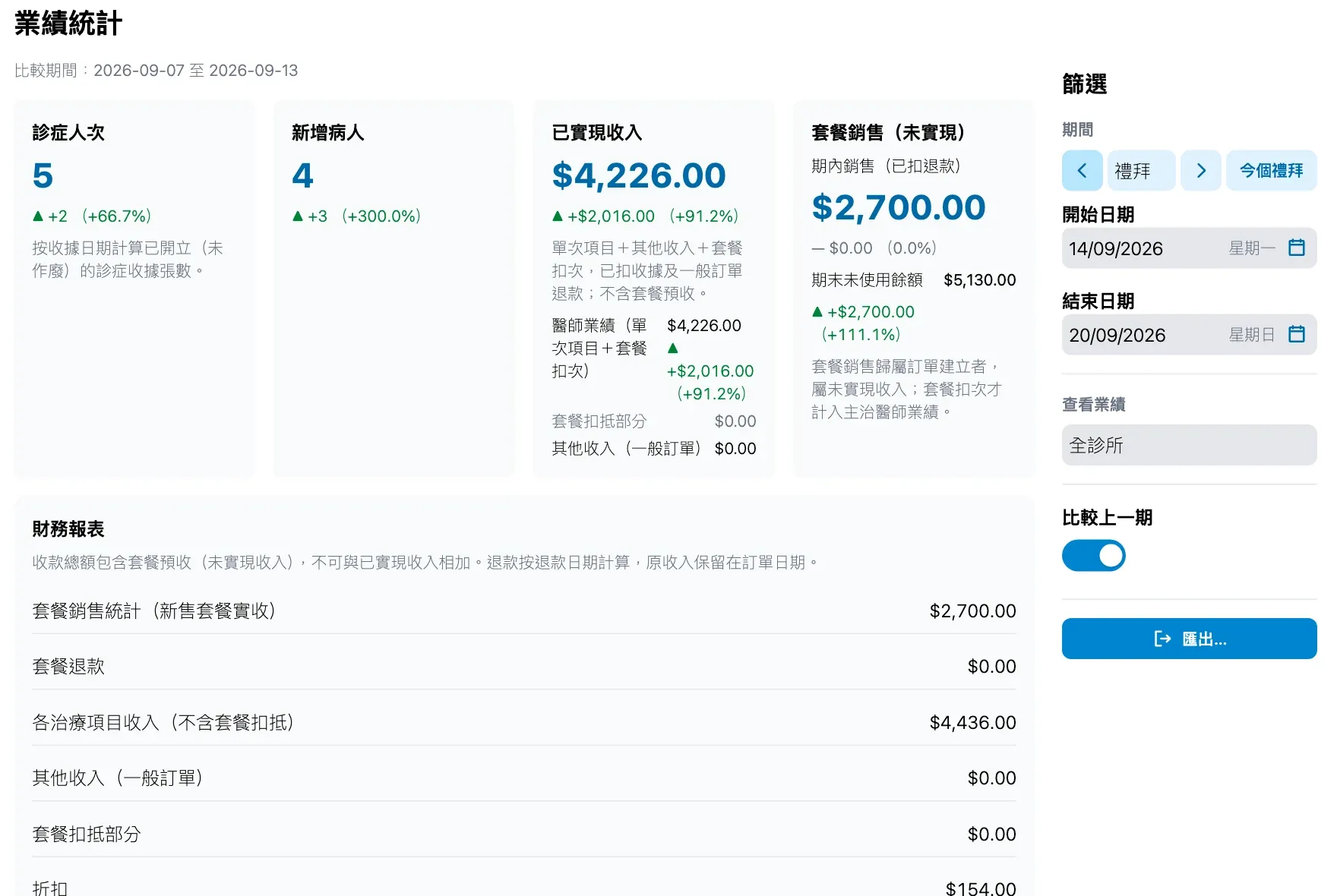Click the 各治療項目收入 amount $4,436.00
The image size is (1337, 896).
coord(972,723)
